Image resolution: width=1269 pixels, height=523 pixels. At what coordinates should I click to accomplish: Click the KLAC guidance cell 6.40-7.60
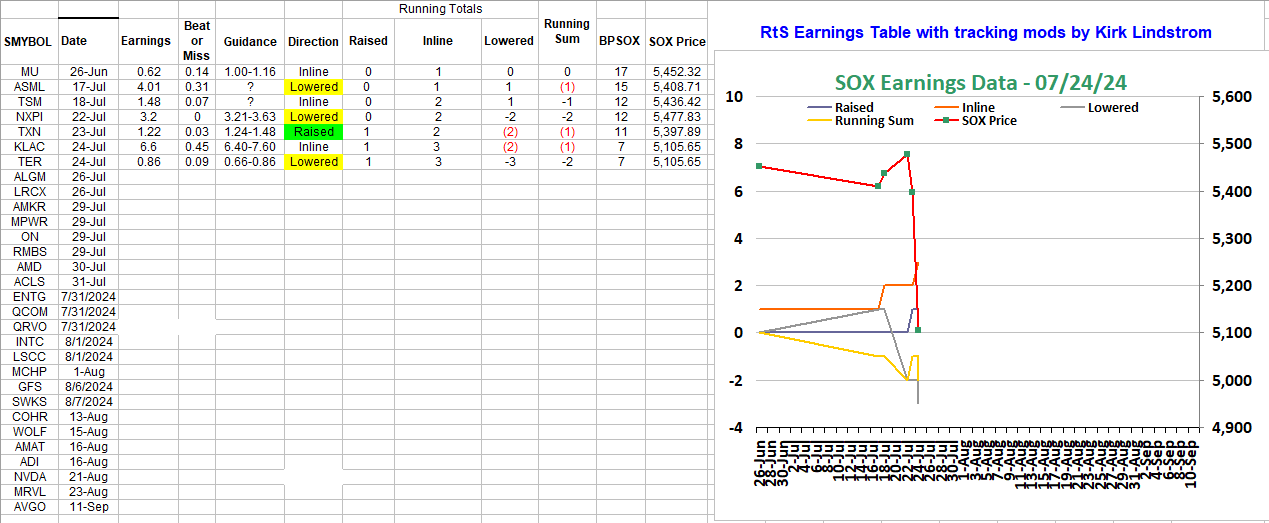pyautogui.click(x=250, y=147)
